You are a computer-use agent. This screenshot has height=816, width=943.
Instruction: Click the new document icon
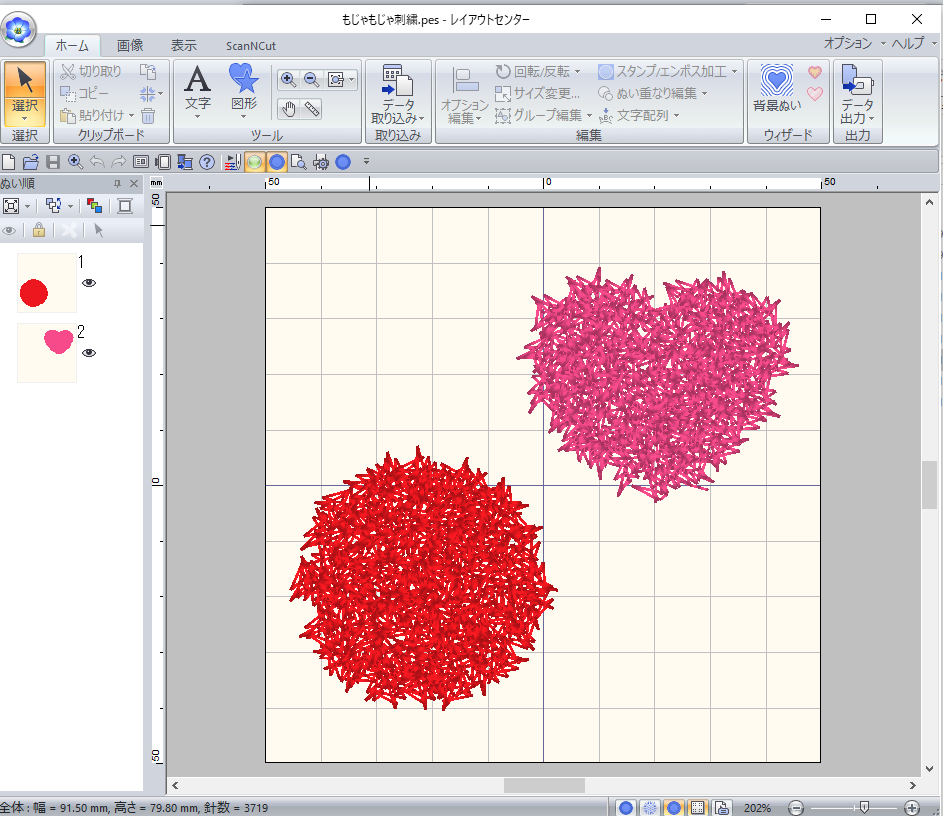(9, 161)
